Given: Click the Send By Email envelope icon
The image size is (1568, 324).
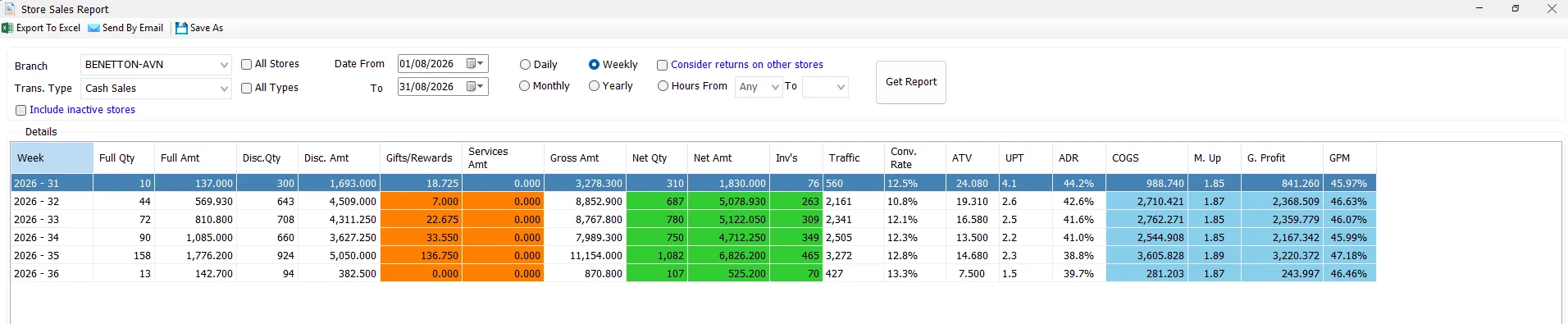Looking at the screenshot, I should pyautogui.click(x=93, y=28).
